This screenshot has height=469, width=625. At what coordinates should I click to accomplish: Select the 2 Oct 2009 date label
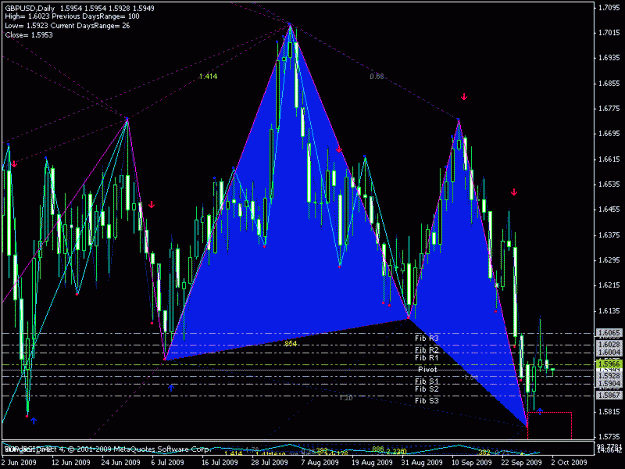(569, 462)
